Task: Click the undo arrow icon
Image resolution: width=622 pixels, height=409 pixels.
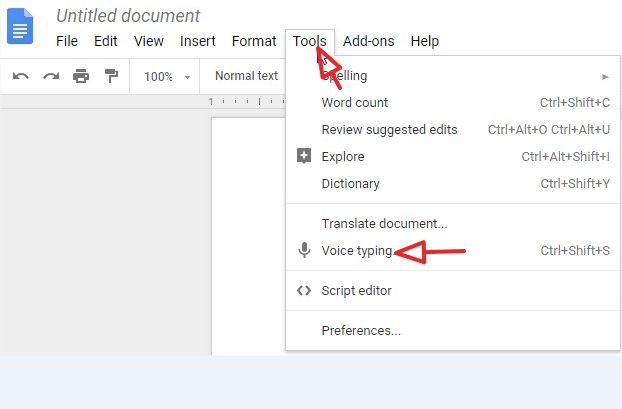Action: 21,76
